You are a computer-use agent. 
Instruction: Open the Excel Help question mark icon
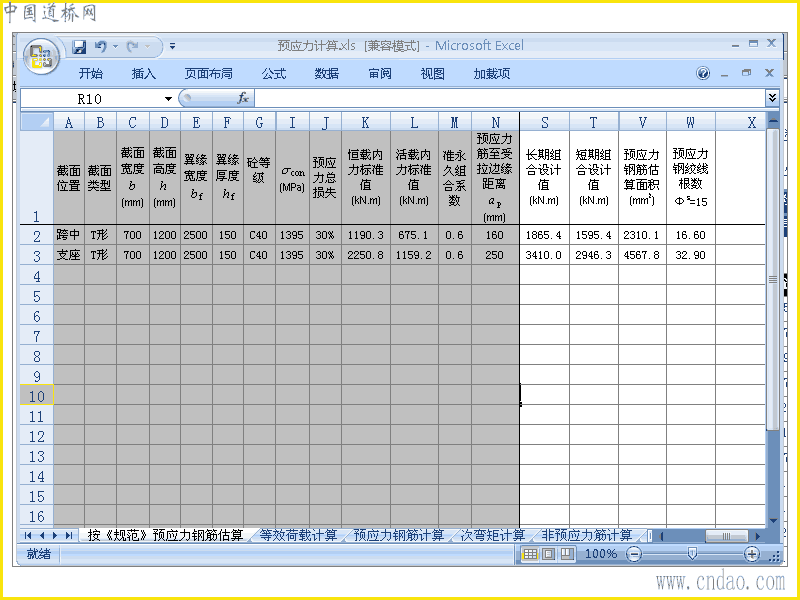click(703, 73)
